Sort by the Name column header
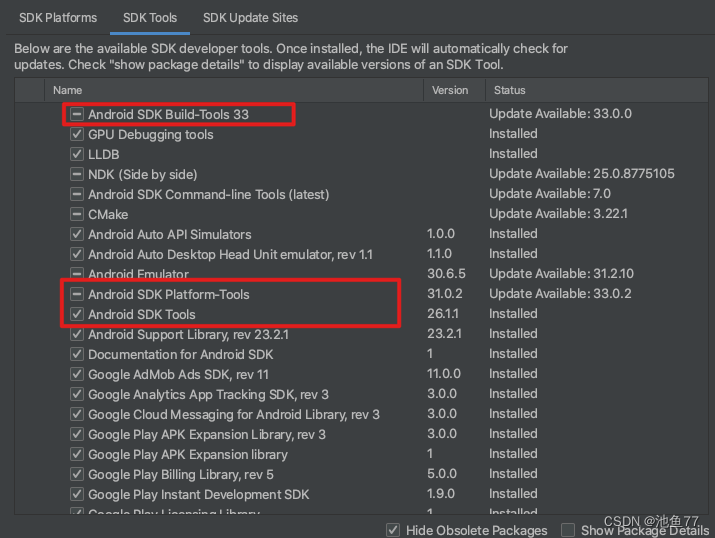The width and height of the screenshot is (715, 538). click(x=234, y=90)
